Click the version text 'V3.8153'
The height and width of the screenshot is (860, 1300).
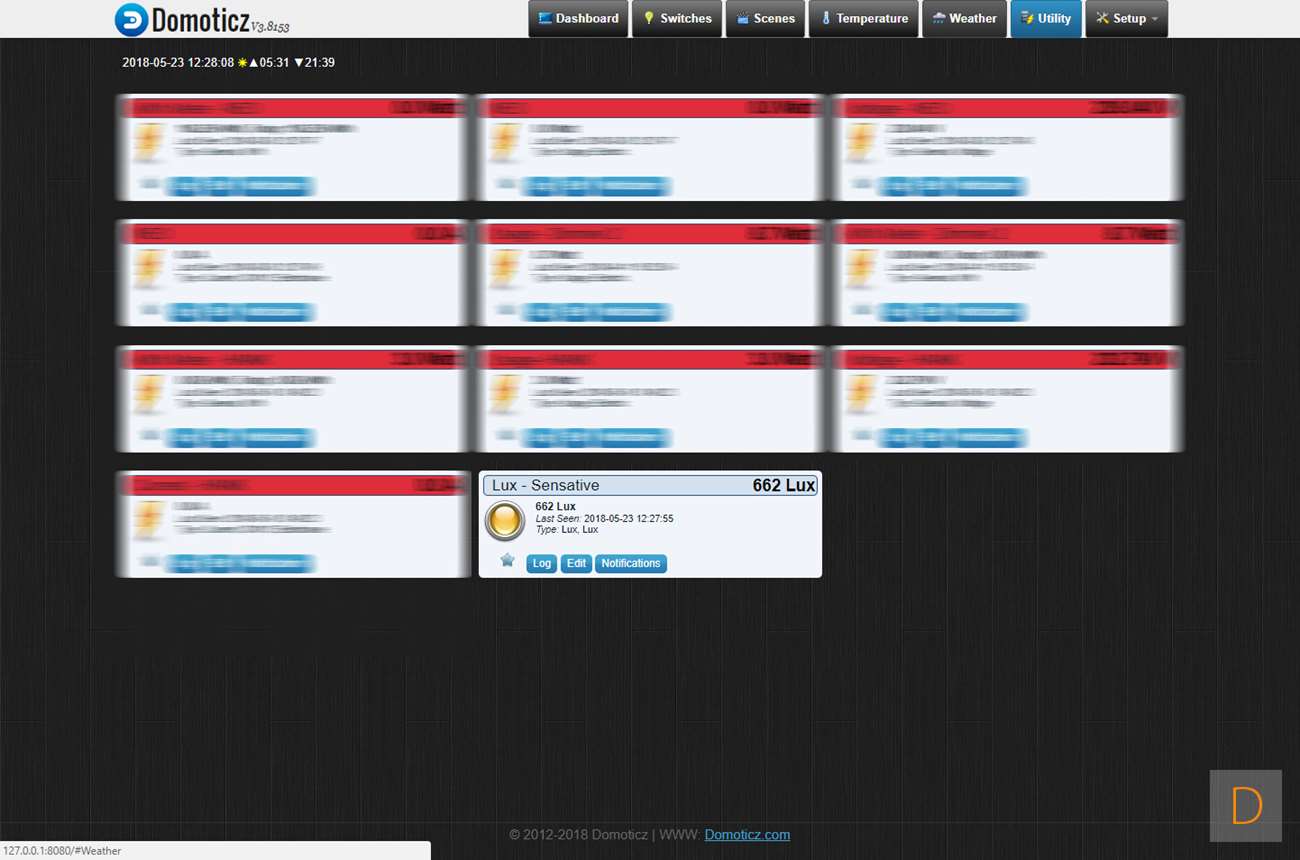(x=270, y=26)
